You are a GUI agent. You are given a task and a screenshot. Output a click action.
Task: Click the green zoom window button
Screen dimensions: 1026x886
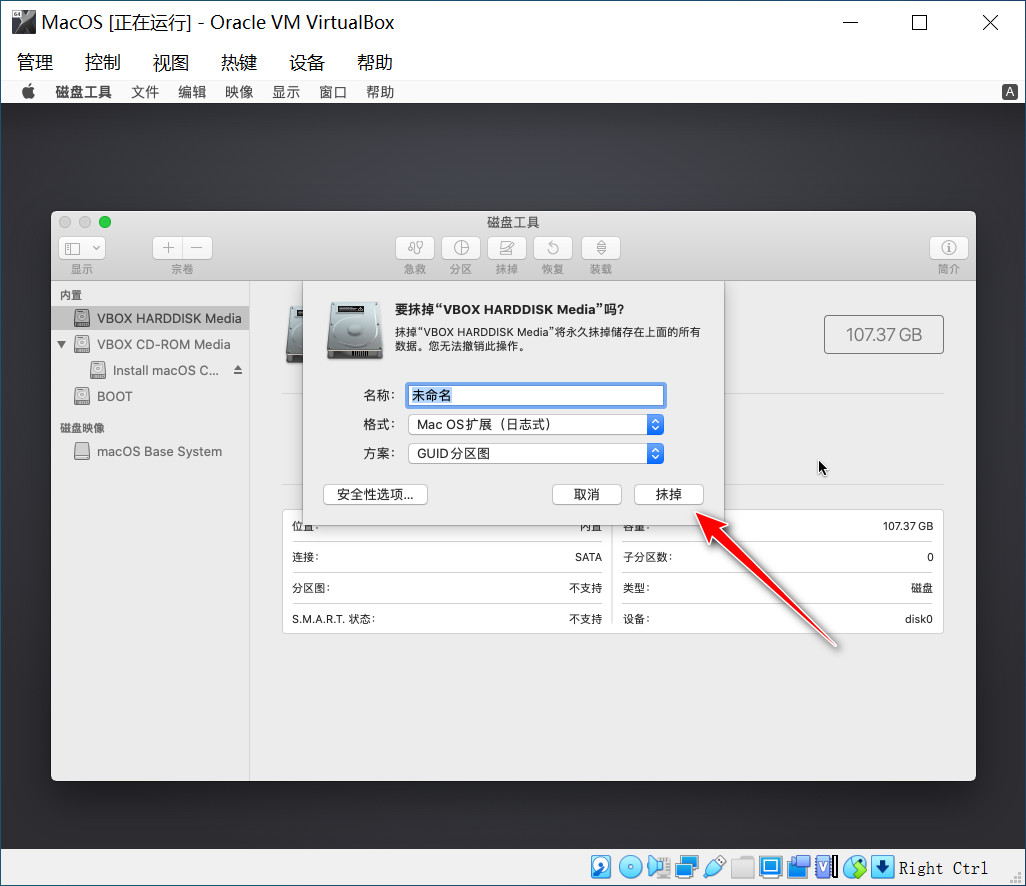(x=105, y=222)
